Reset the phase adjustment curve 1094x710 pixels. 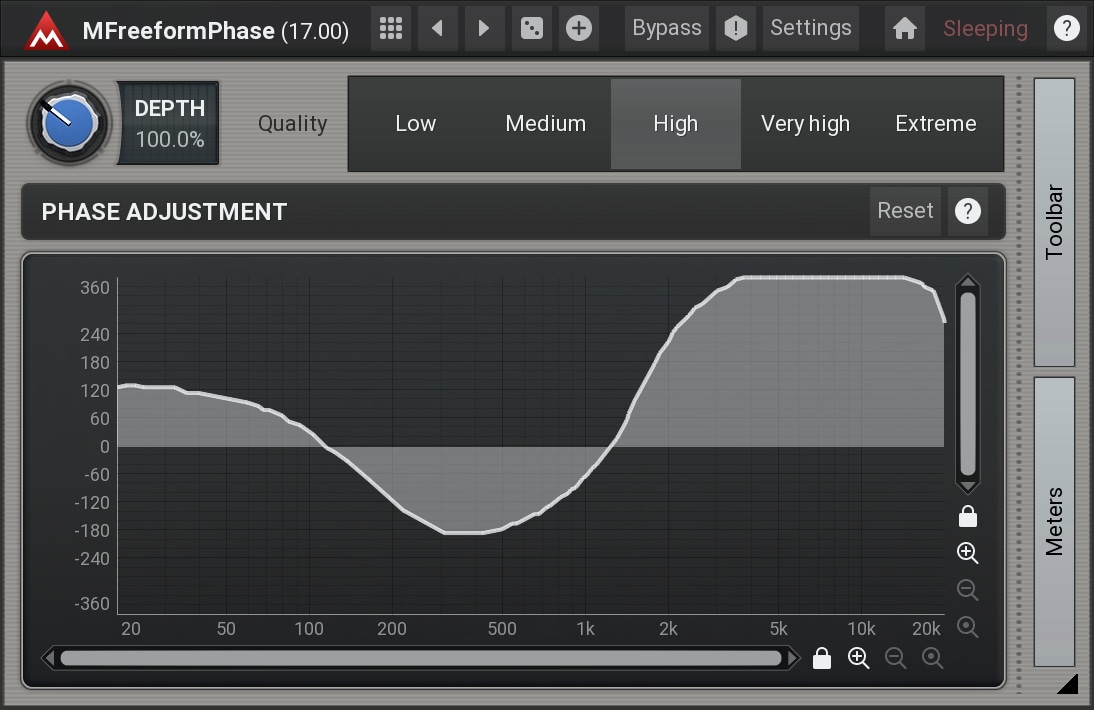(x=905, y=211)
